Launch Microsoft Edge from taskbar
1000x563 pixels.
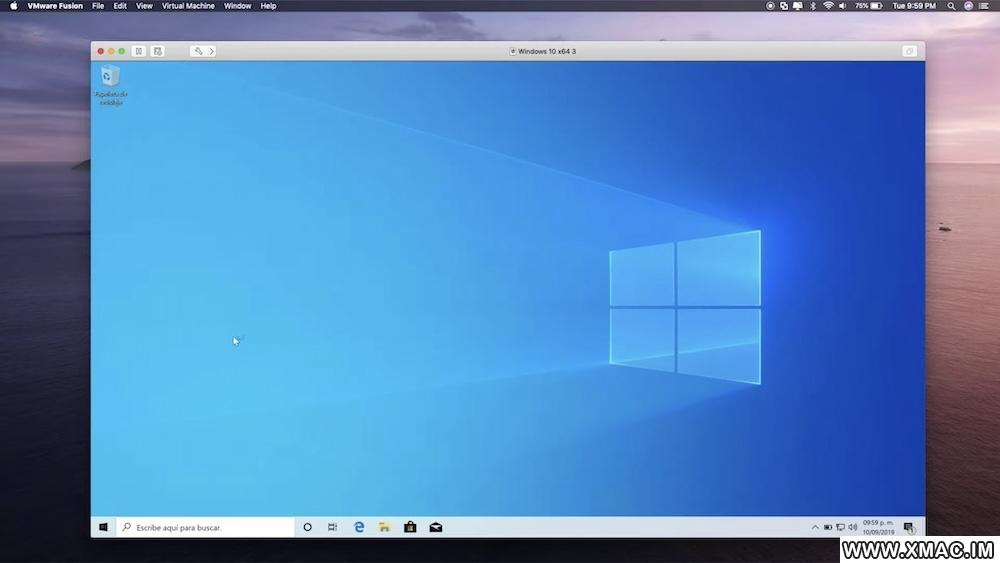[x=359, y=527]
